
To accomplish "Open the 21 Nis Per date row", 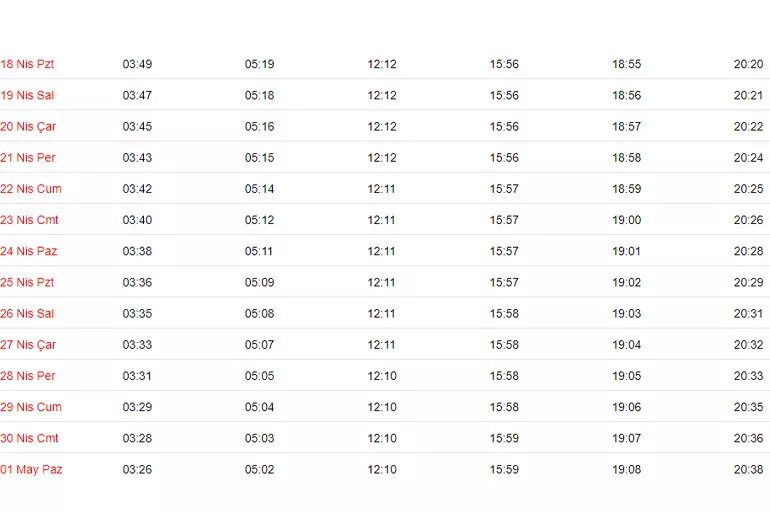I will (28, 158).
